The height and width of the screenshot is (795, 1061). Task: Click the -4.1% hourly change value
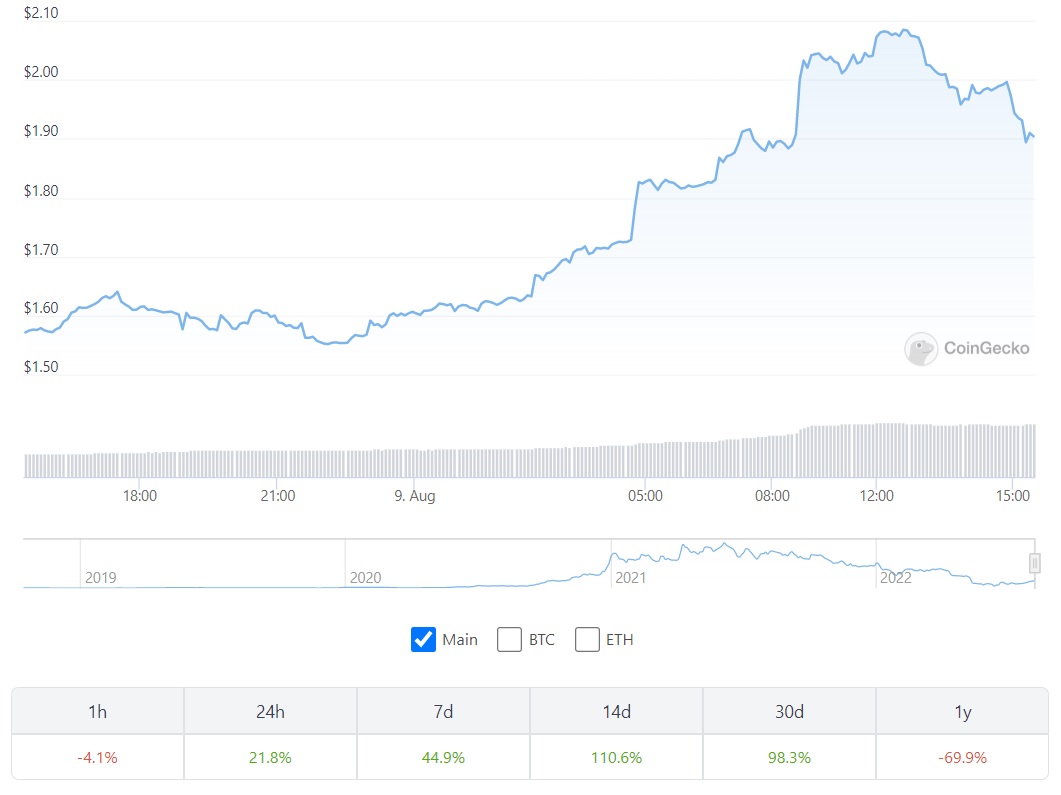tap(96, 757)
